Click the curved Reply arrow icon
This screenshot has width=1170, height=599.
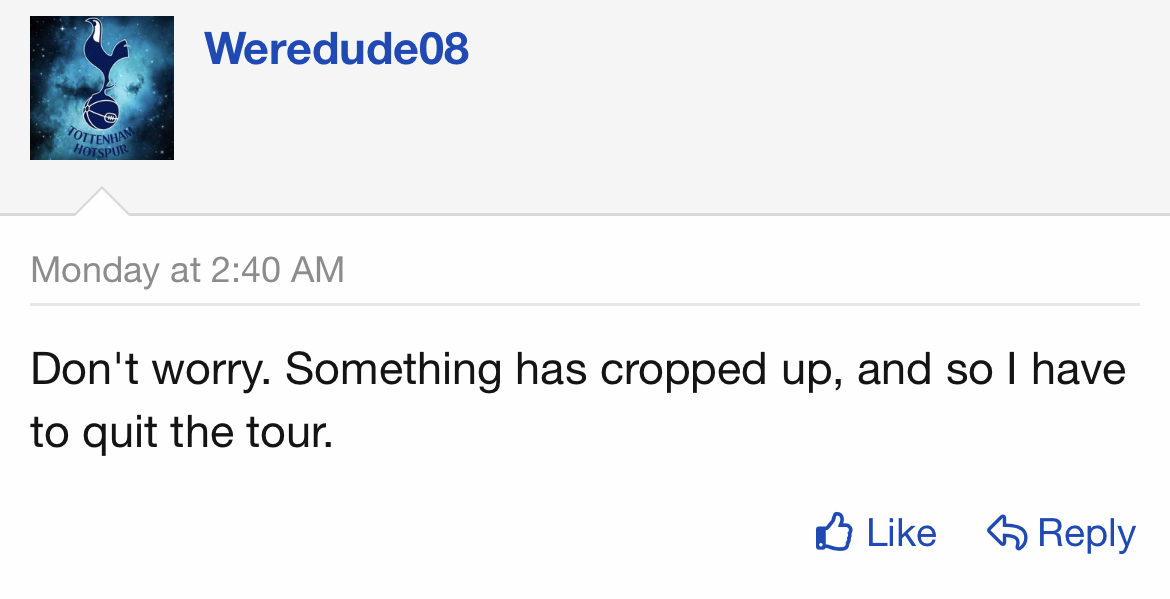(1007, 533)
